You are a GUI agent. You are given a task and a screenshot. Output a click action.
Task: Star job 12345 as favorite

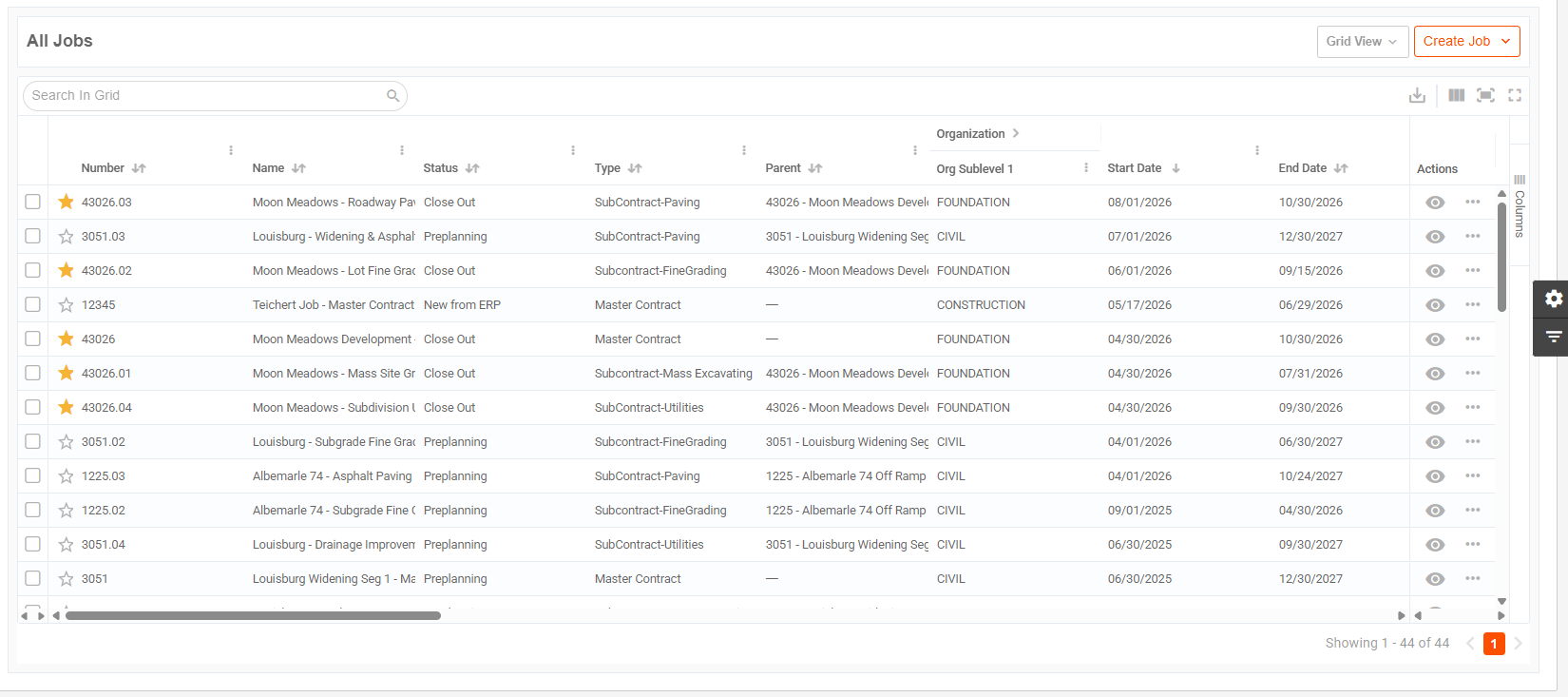coord(66,304)
